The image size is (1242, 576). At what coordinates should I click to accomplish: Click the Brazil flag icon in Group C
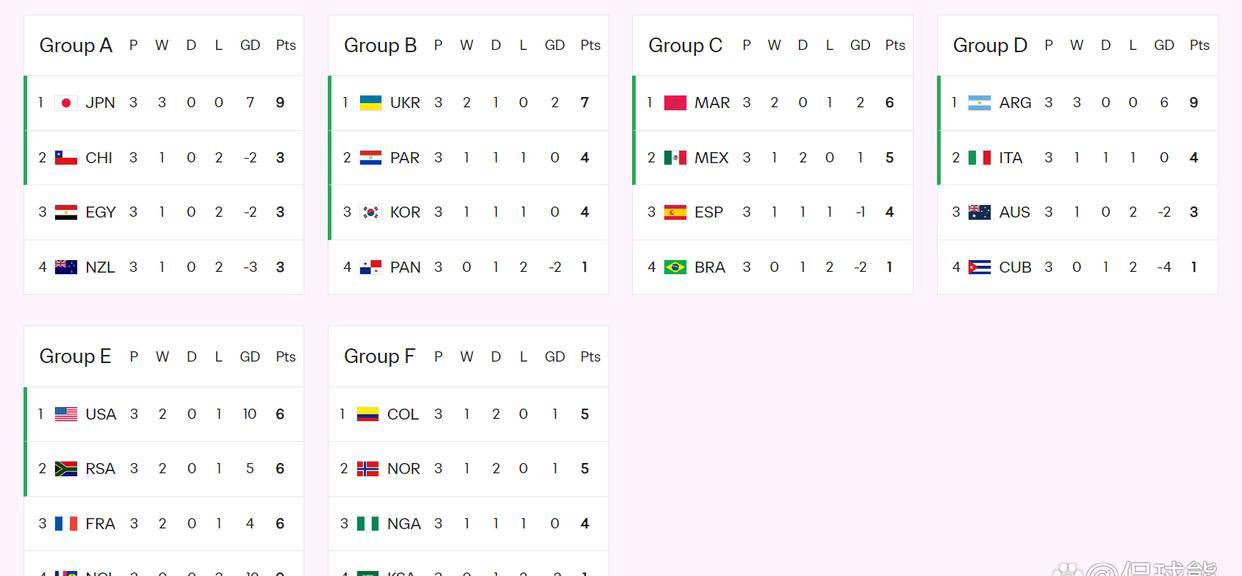(675, 267)
